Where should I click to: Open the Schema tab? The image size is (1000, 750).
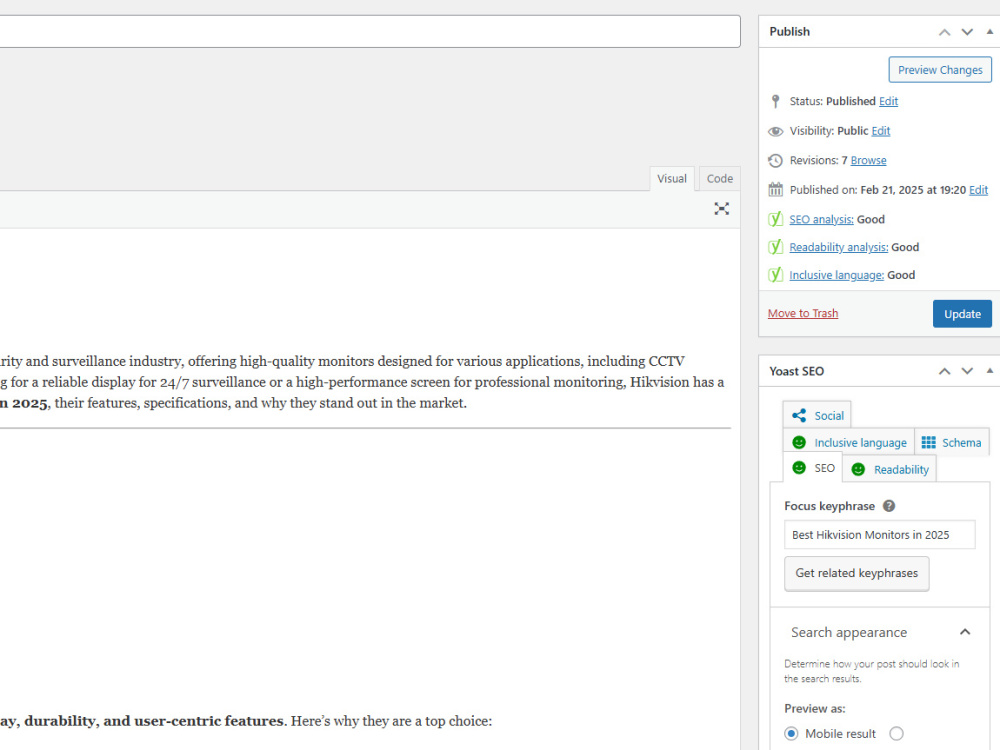coord(952,443)
